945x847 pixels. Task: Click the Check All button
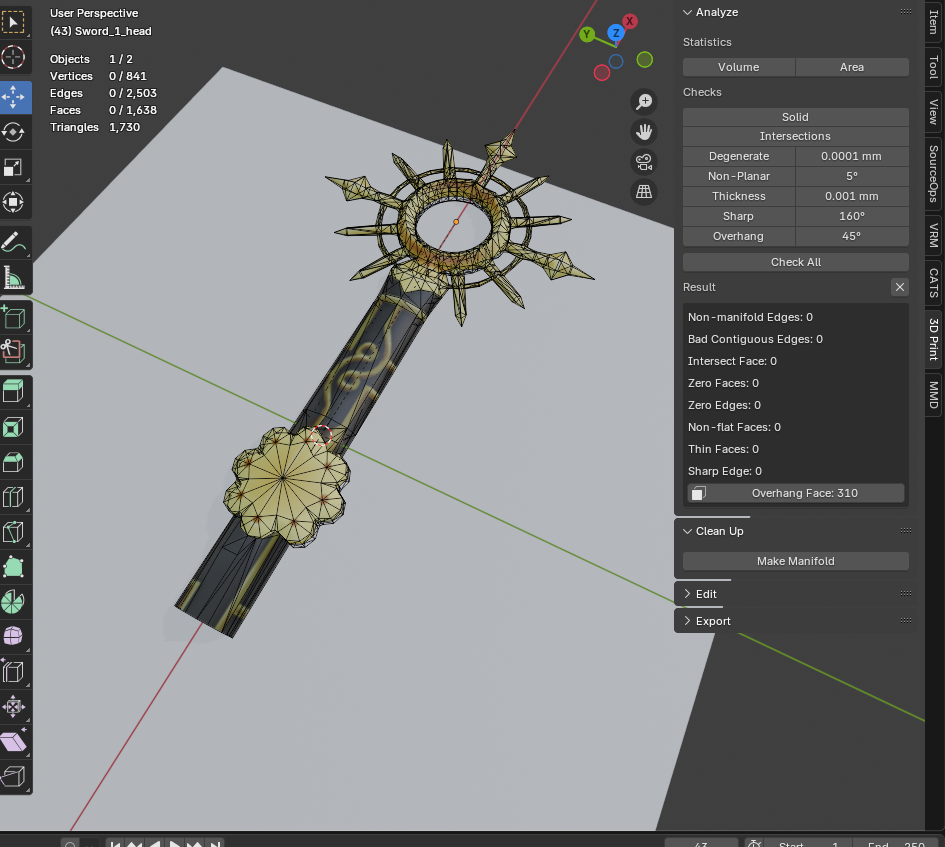tap(795, 262)
